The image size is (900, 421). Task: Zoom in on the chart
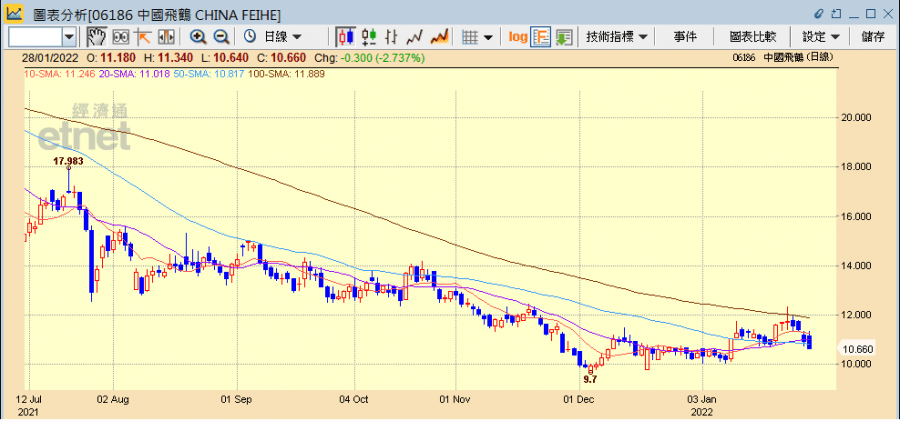[198, 37]
